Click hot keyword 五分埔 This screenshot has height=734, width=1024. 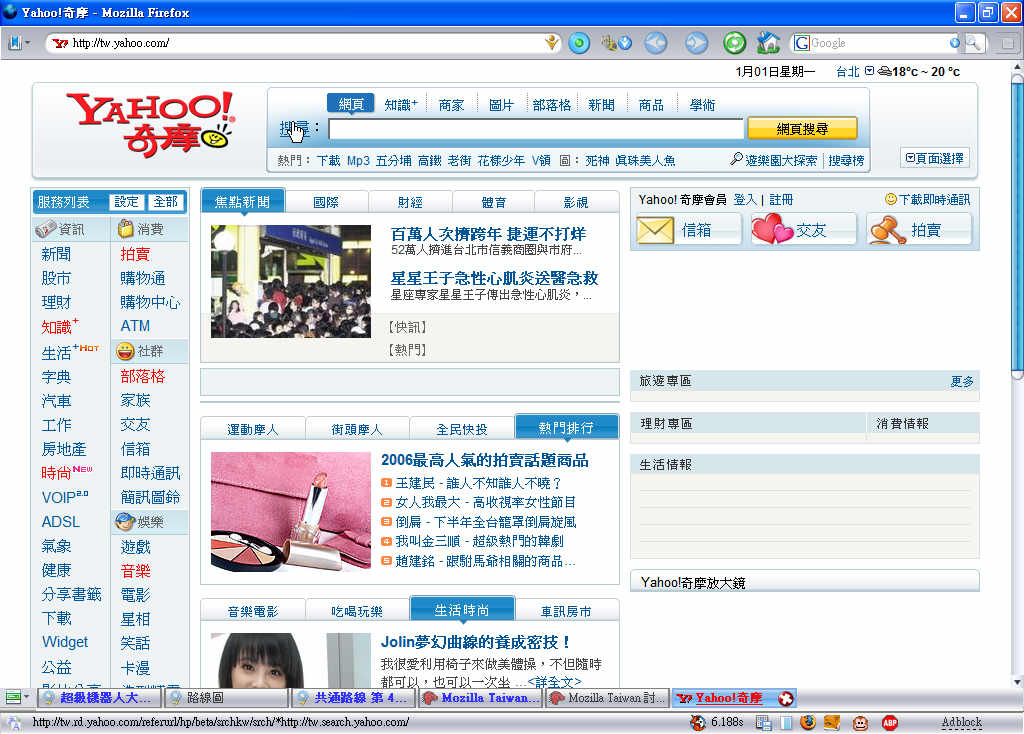pyautogui.click(x=393, y=160)
